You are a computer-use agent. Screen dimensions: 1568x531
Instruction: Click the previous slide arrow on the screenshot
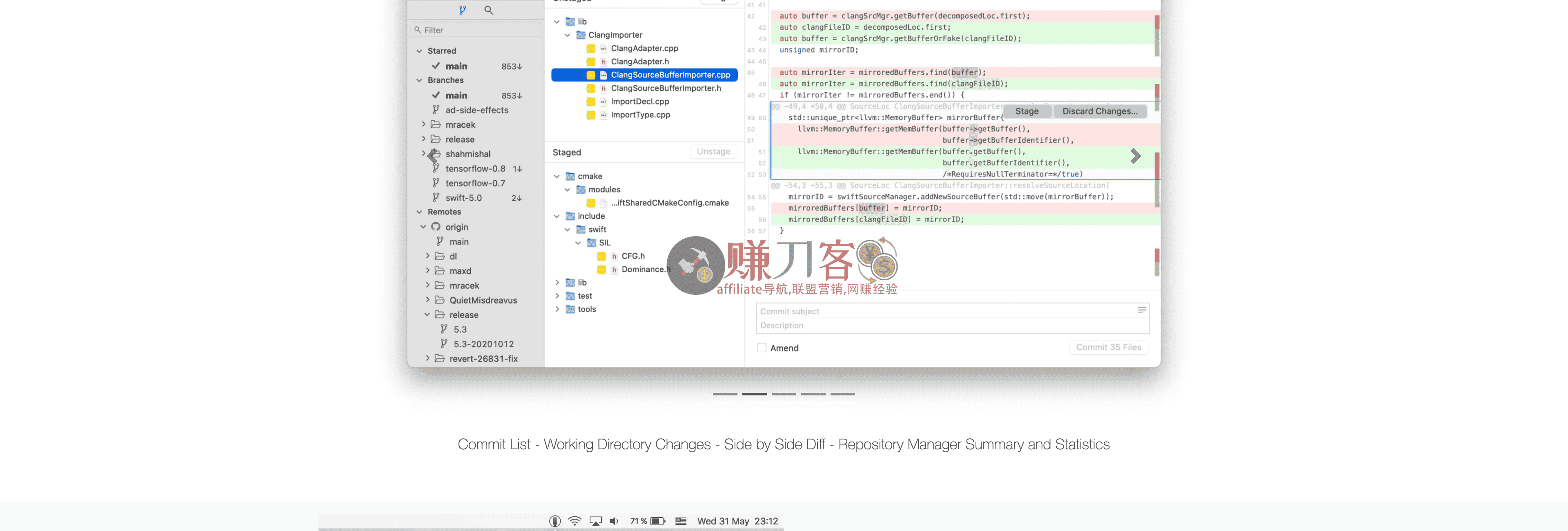432,156
